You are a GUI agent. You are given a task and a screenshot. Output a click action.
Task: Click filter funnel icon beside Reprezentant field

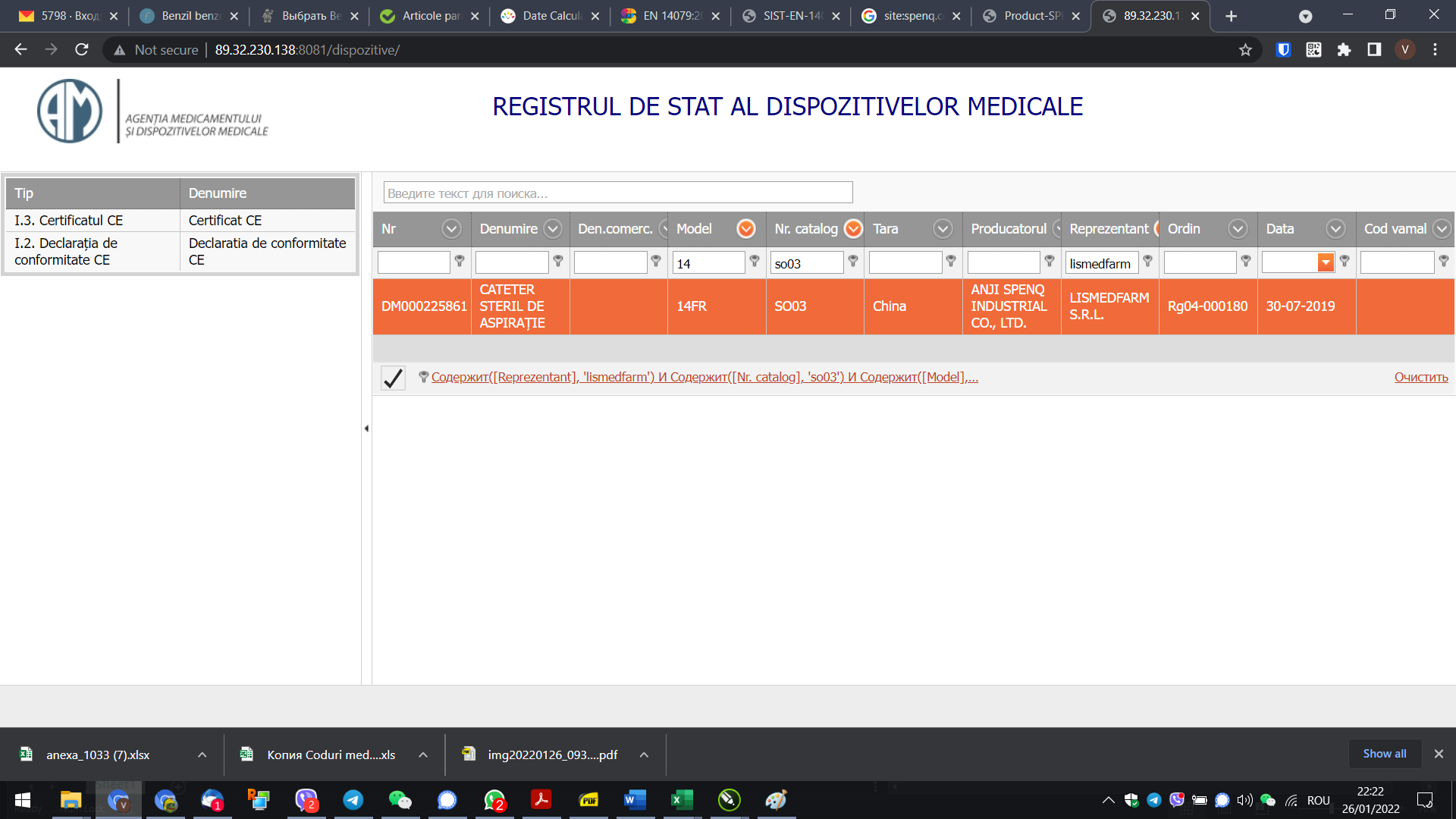[1147, 261]
